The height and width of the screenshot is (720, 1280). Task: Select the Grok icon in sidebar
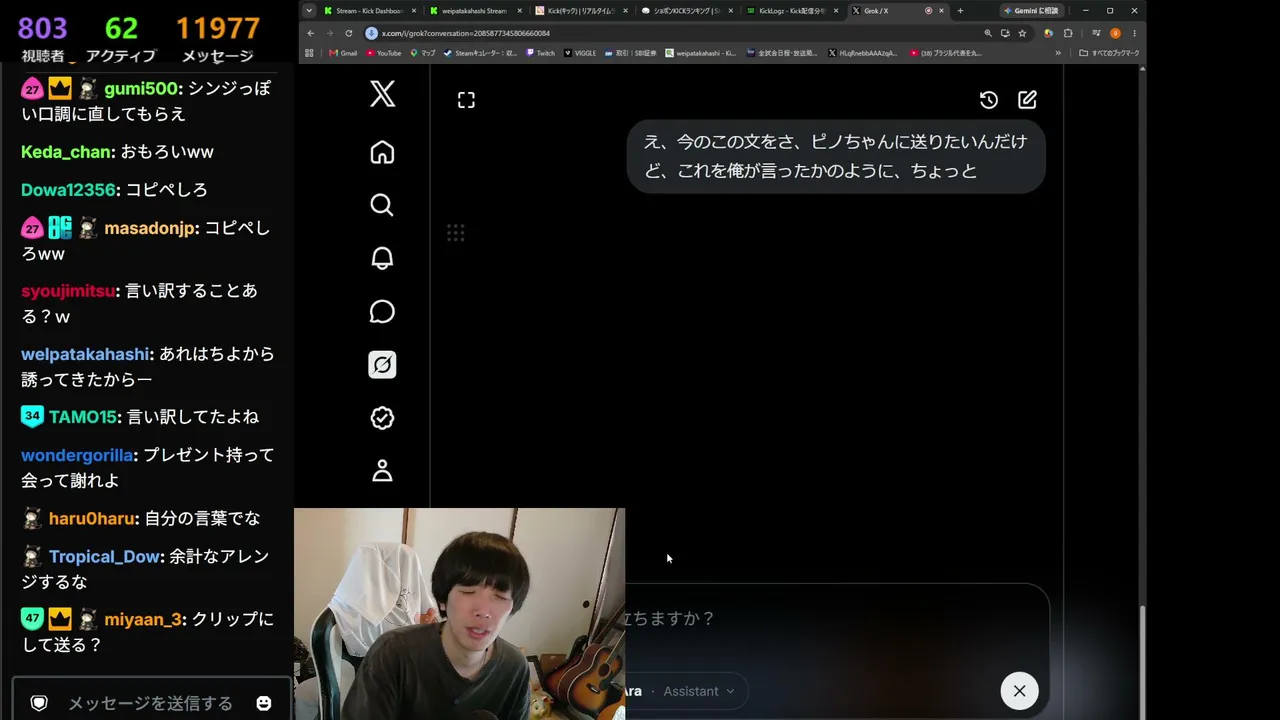(x=382, y=365)
